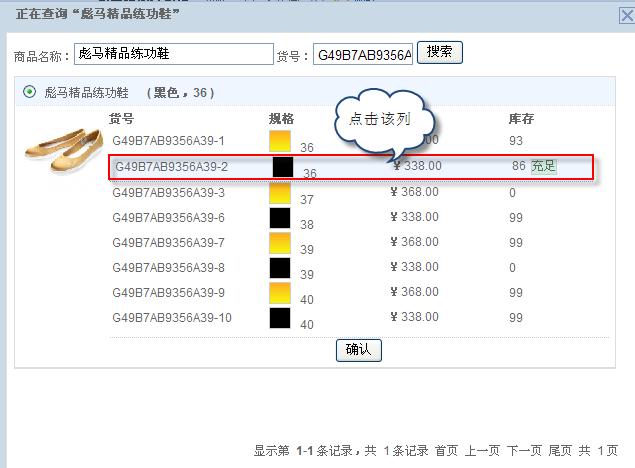635x468 pixels.
Task: Select row with item number G49B7AB9356A39-9
Action: click(x=168, y=293)
